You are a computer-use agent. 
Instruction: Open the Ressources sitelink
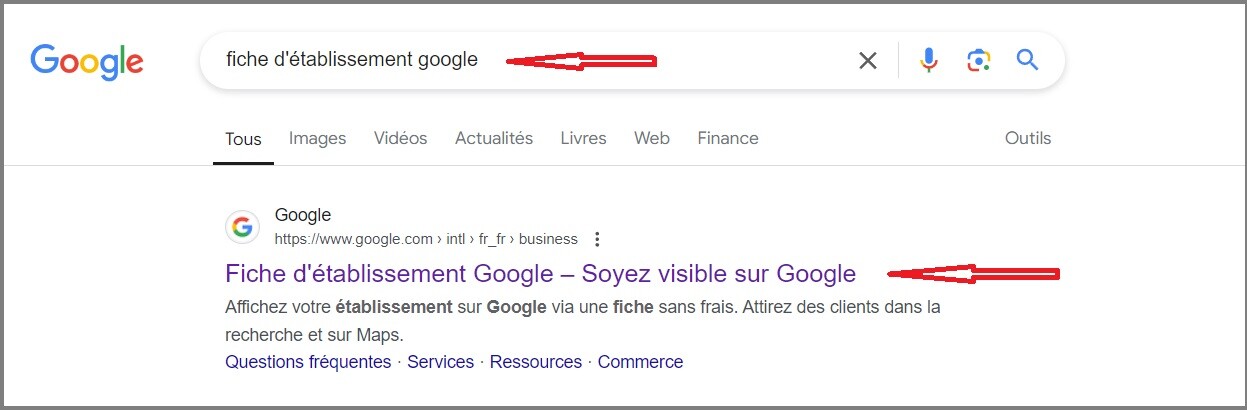pos(536,362)
